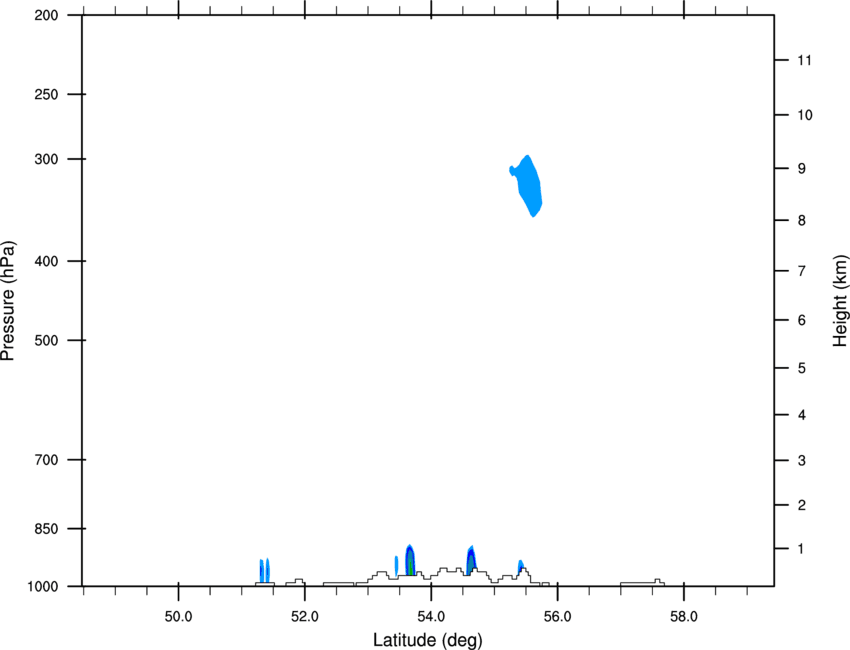Pick the 6 km height label

[802, 320]
